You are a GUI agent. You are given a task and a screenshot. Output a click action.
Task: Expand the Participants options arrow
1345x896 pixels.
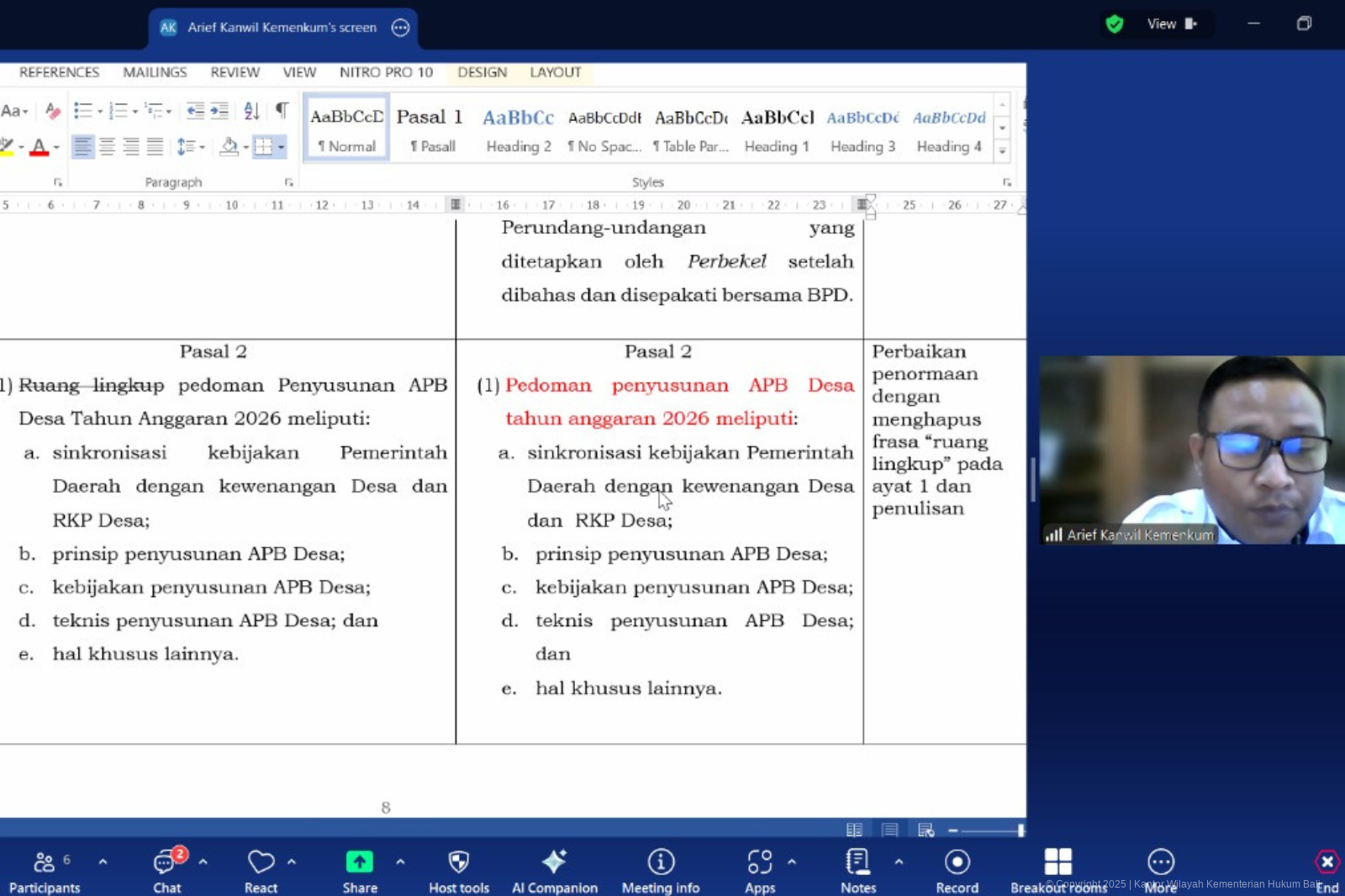pyautogui.click(x=103, y=862)
